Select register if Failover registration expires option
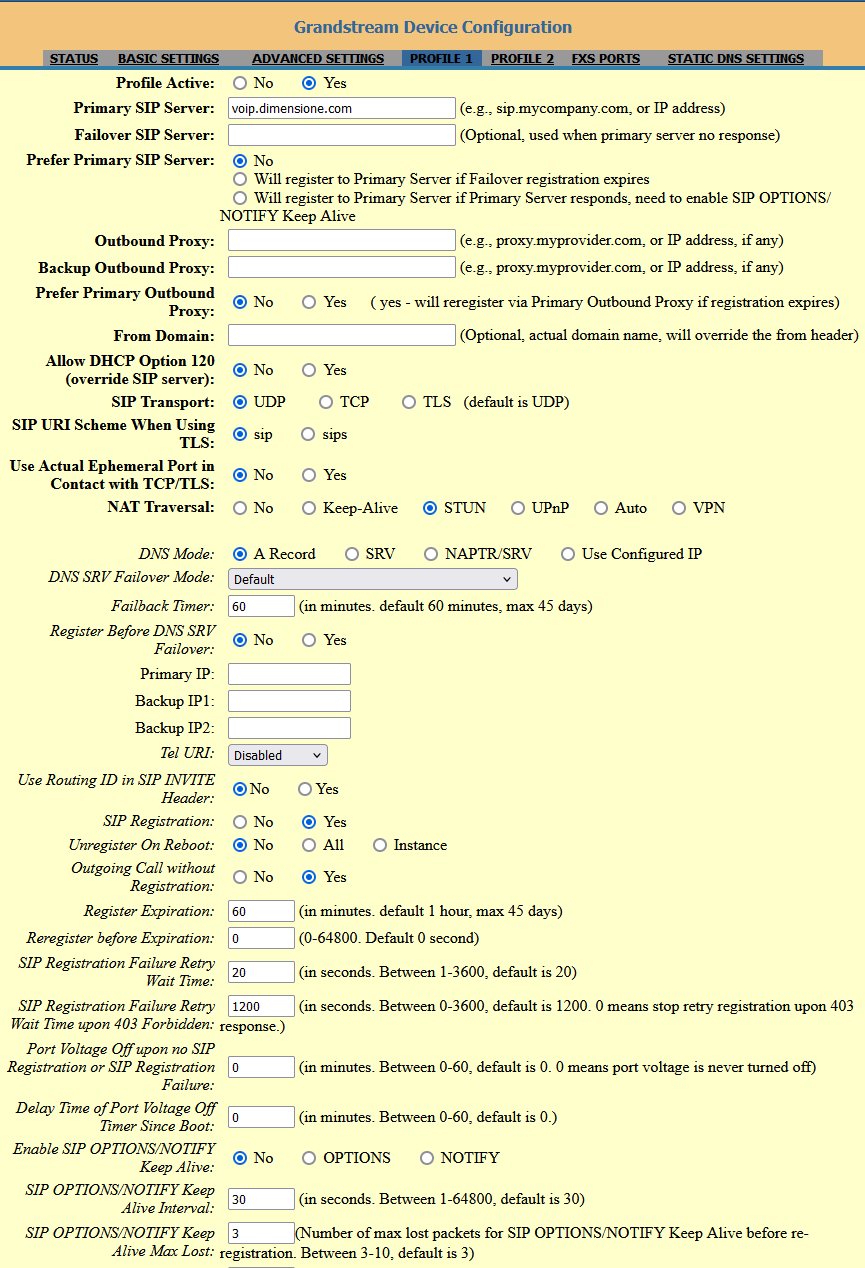Viewport: 865px width, 1268px height. pyautogui.click(x=240, y=179)
